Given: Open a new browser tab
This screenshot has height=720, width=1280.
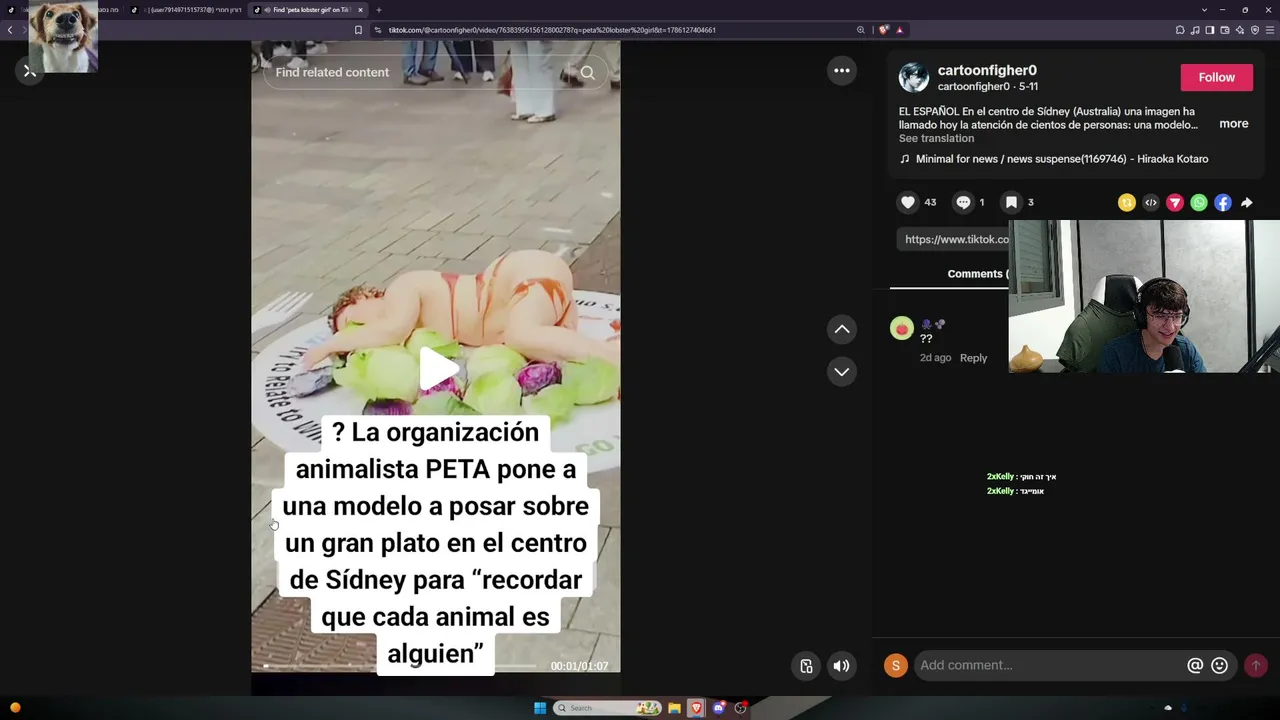Looking at the screenshot, I should pos(378,10).
